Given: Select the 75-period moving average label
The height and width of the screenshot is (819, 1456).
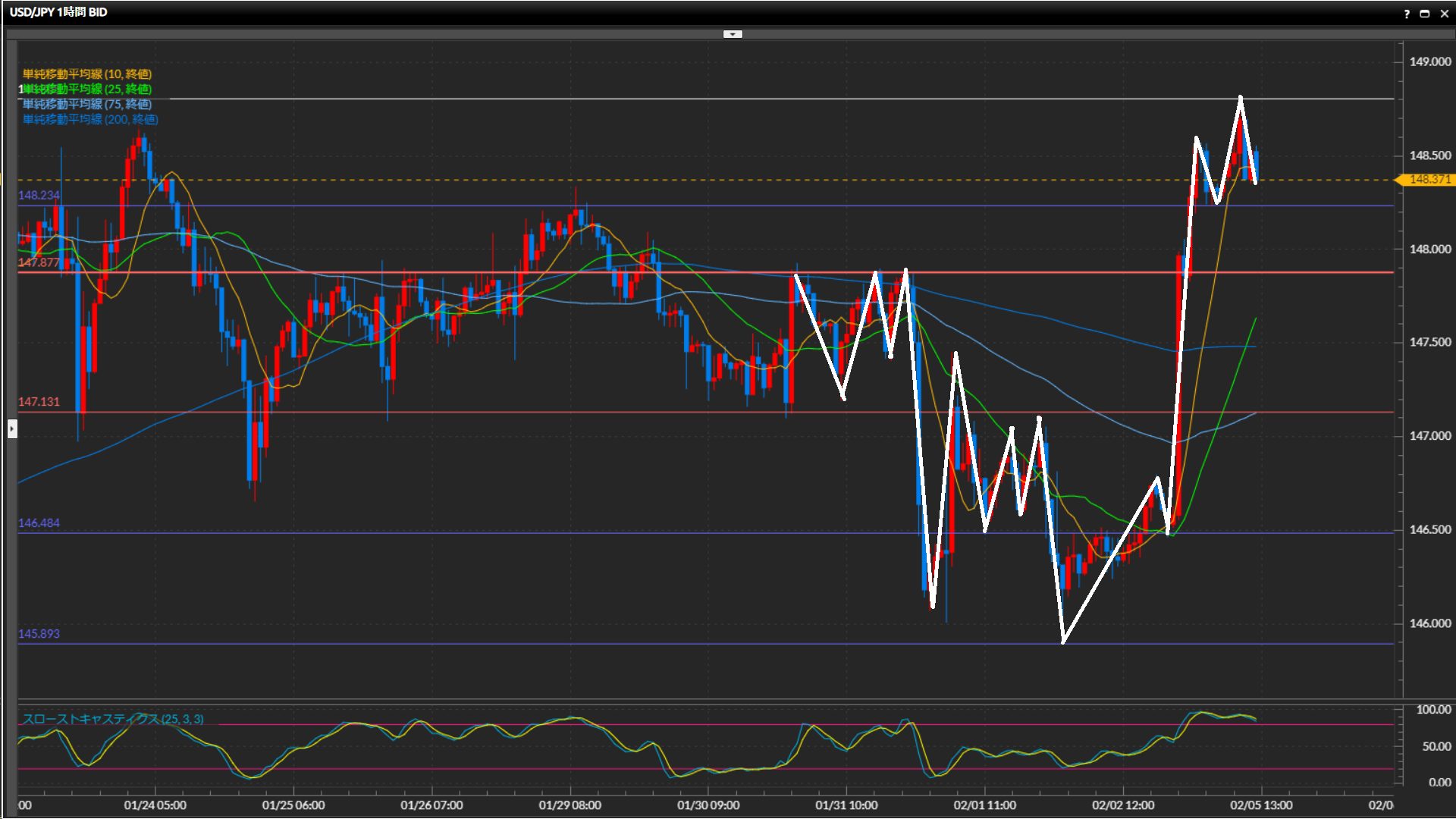Looking at the screenshot, I should 87,104.
